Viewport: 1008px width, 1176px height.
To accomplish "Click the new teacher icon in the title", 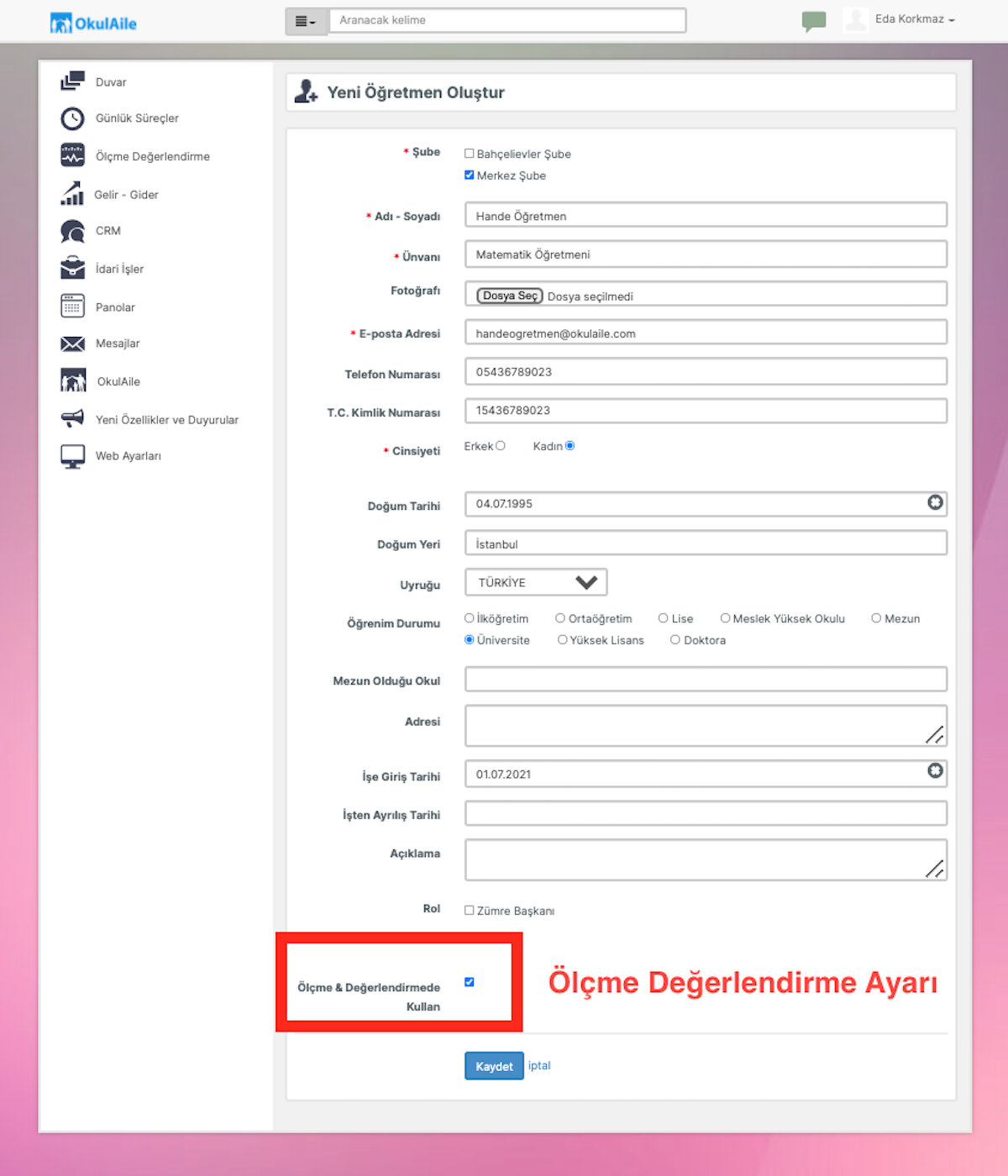I will [306, 92].
